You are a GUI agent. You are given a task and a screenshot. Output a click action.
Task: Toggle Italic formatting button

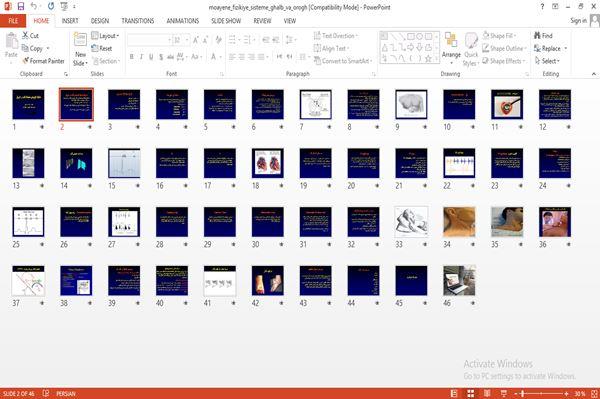coord(141,57)
